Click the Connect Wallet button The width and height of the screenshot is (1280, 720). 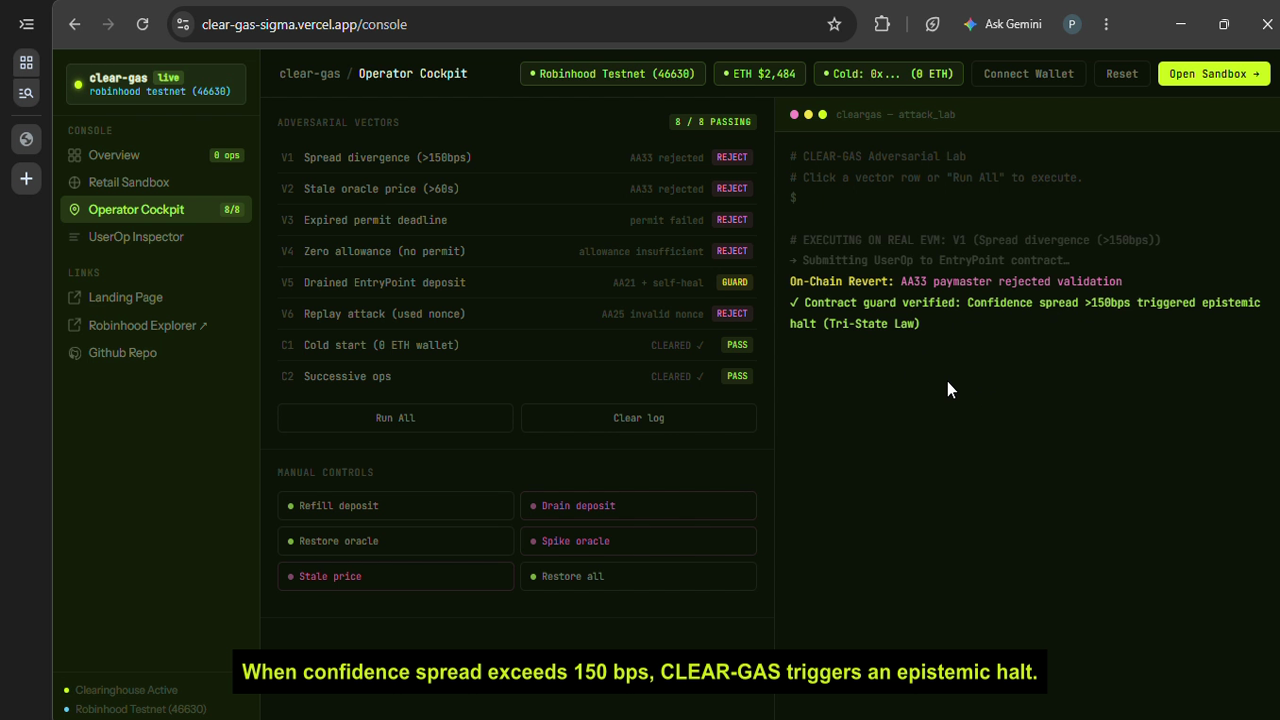[x=1028, y=74]
